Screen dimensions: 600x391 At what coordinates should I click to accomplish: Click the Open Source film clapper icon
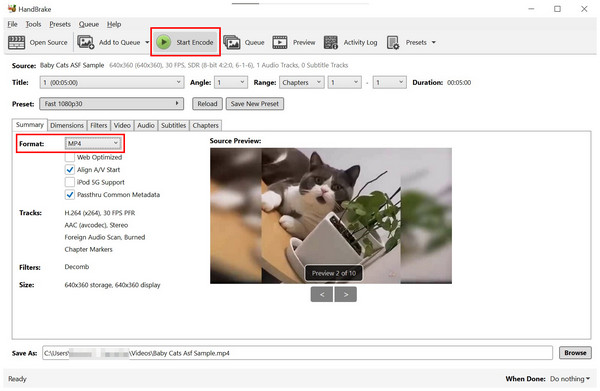click(16, 42)
